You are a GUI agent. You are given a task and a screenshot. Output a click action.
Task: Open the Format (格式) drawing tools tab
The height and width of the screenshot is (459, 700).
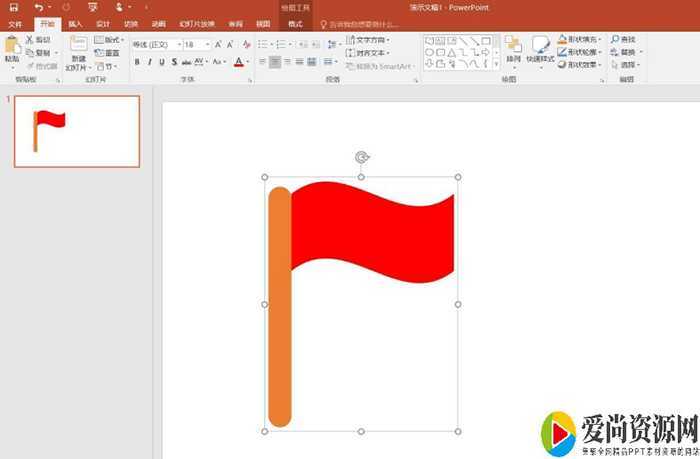click(x=294, y=23)
